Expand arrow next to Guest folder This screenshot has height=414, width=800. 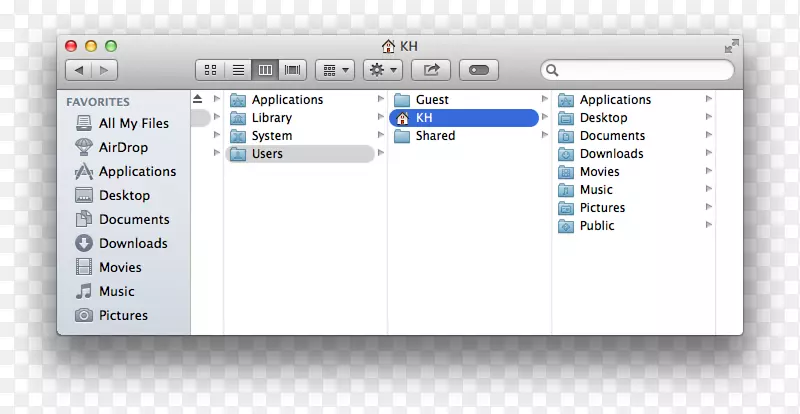point(545,99)
